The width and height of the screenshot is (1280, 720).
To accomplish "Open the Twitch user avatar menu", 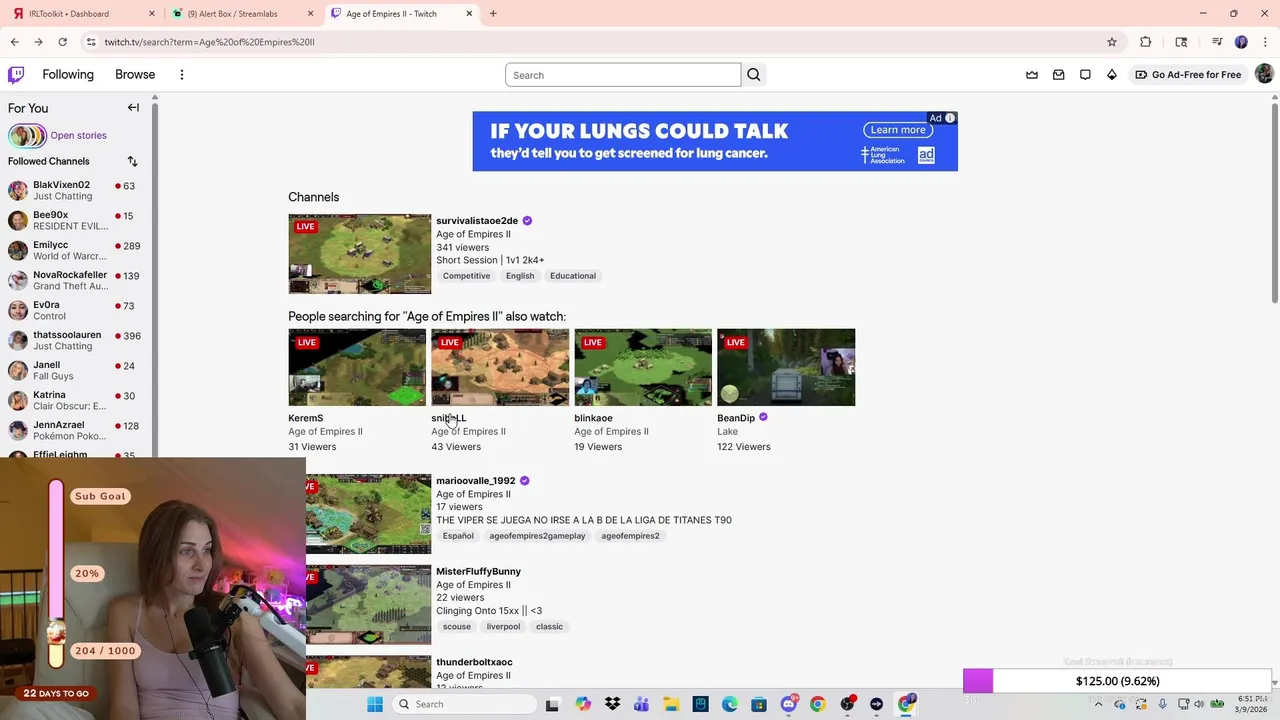I will tap(1264, 74).
